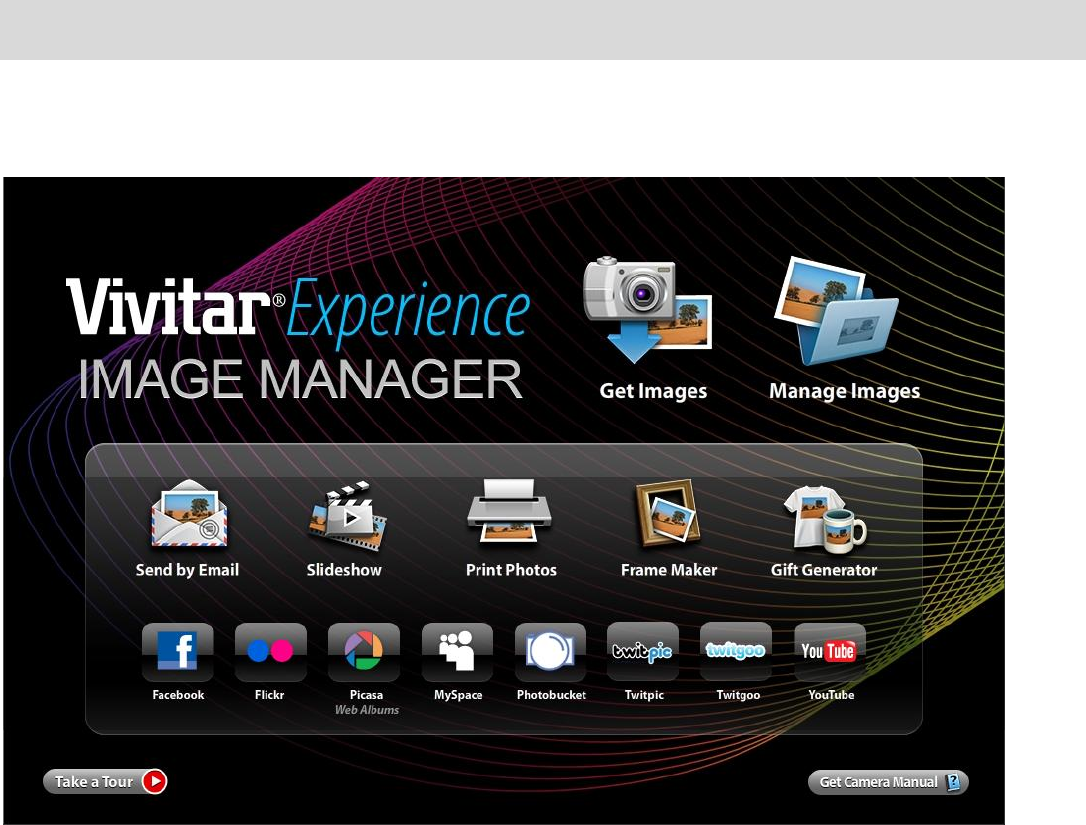Click the YouTube icon
Viewport: 1086px width, 825px height.
pos(830,652)
